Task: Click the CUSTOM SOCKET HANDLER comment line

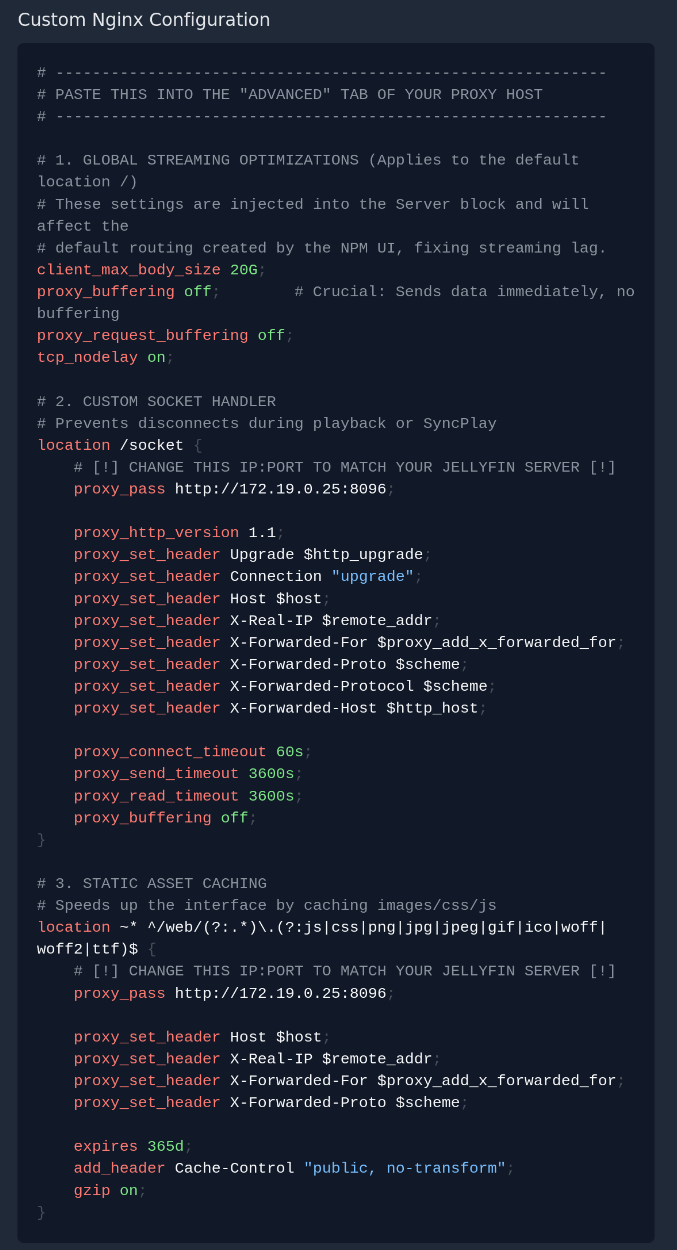Action: (156, 402)
